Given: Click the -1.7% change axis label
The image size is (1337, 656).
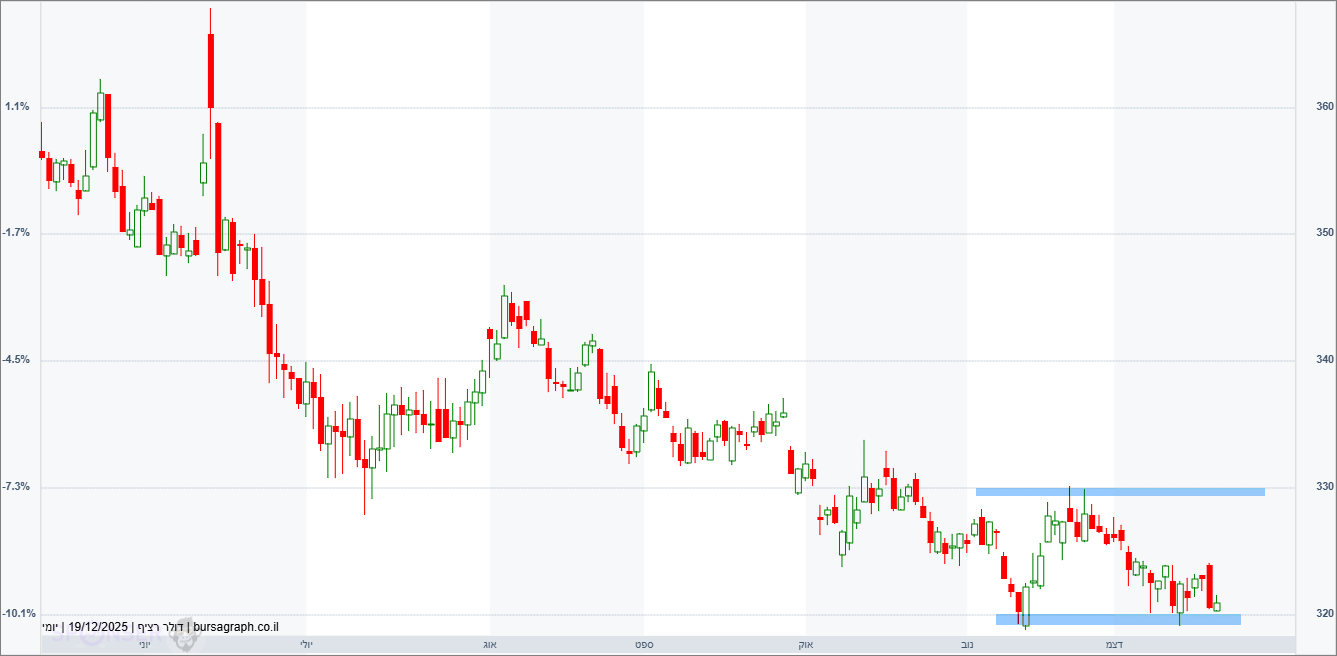Looking at the screenshot, I should 17,233.
